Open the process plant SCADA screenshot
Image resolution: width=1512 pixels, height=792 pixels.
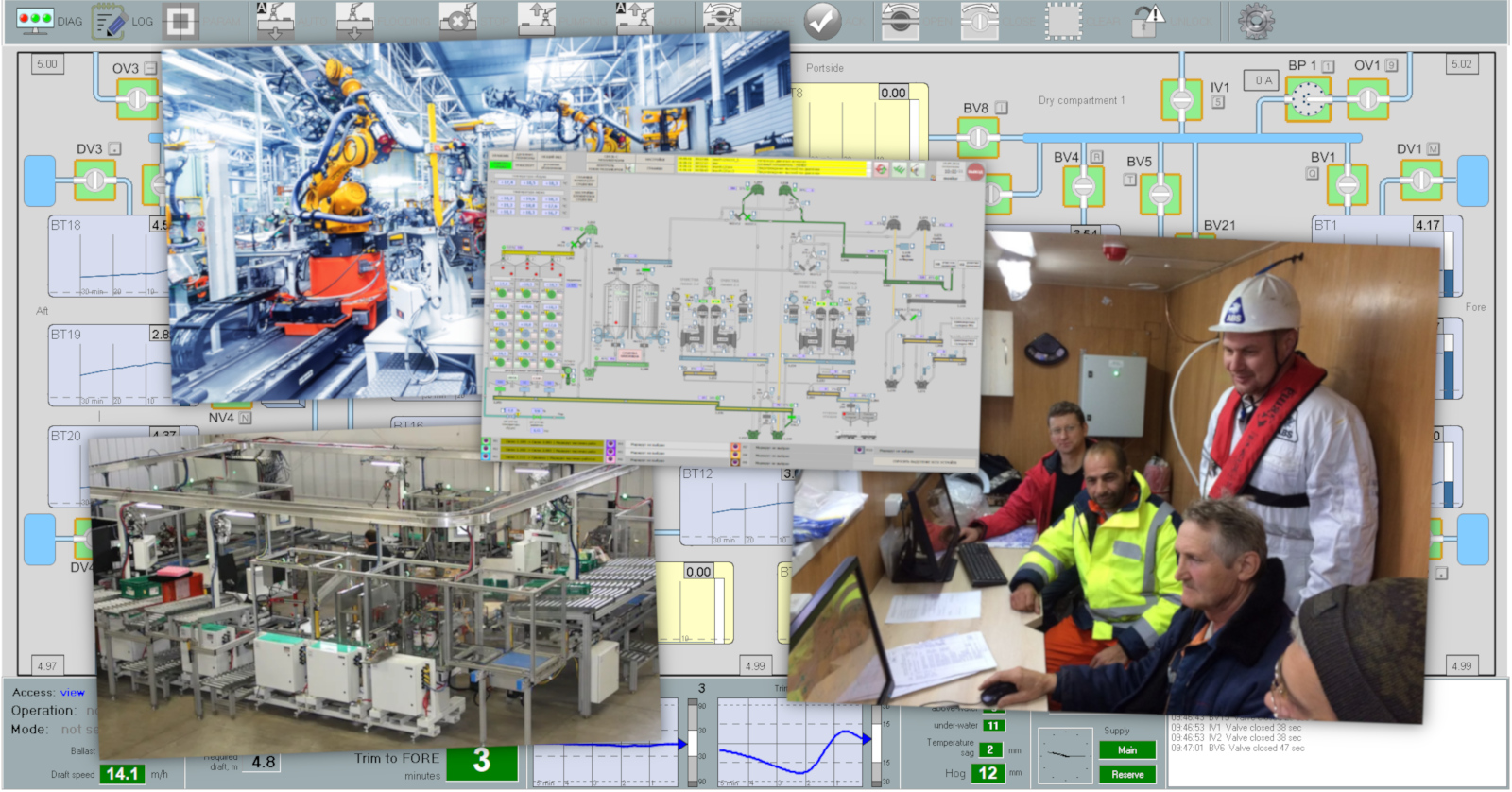(x=734, y=310)
